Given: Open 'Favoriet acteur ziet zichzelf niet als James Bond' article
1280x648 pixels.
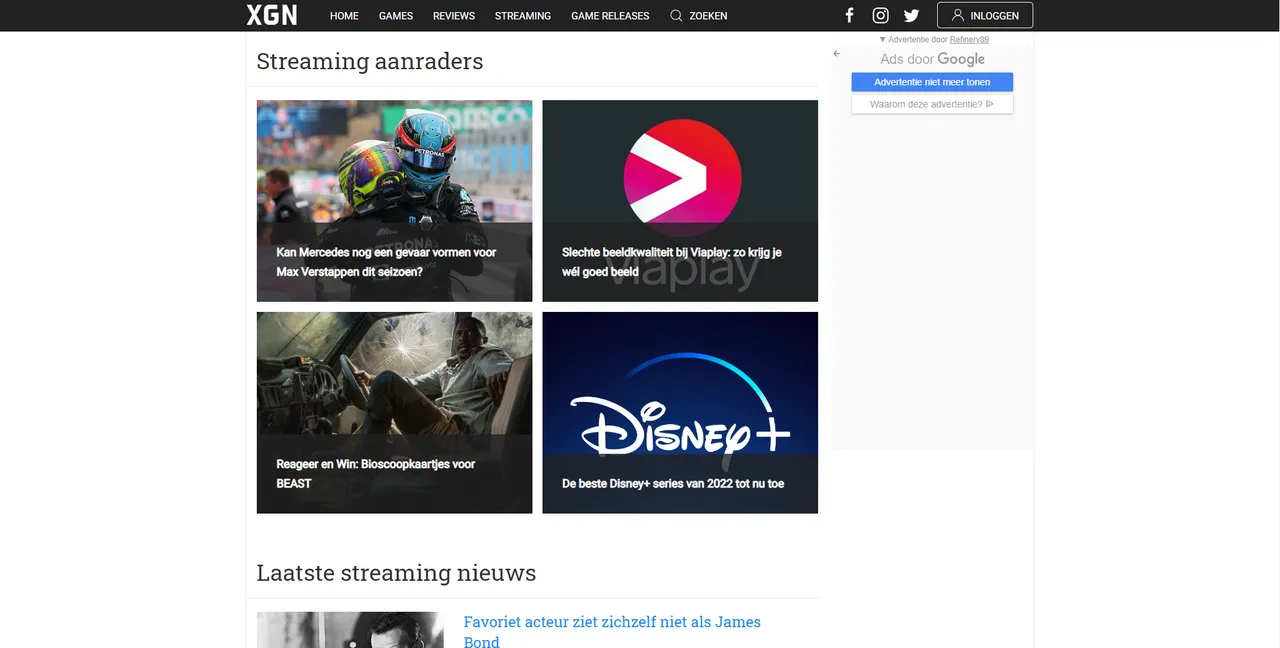Looking at the screenshot, I should pyautogui.click(x=612, y=631).
